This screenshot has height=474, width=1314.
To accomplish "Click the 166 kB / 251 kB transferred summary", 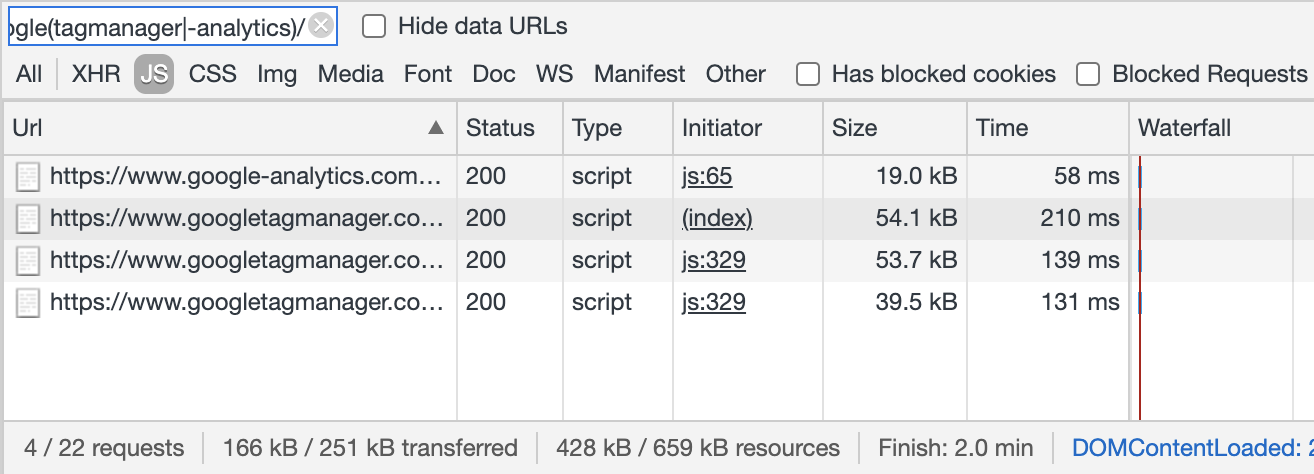I will point(370,448).
